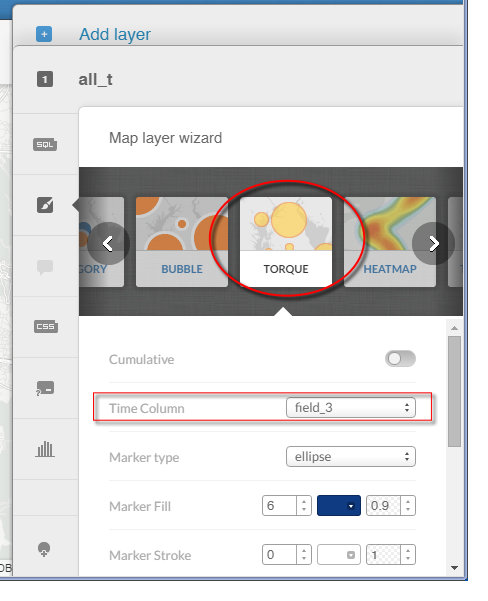This screenshot has width=488, height=601.
Task: Toggle the Cumulative switch
Action: [400, 359]
